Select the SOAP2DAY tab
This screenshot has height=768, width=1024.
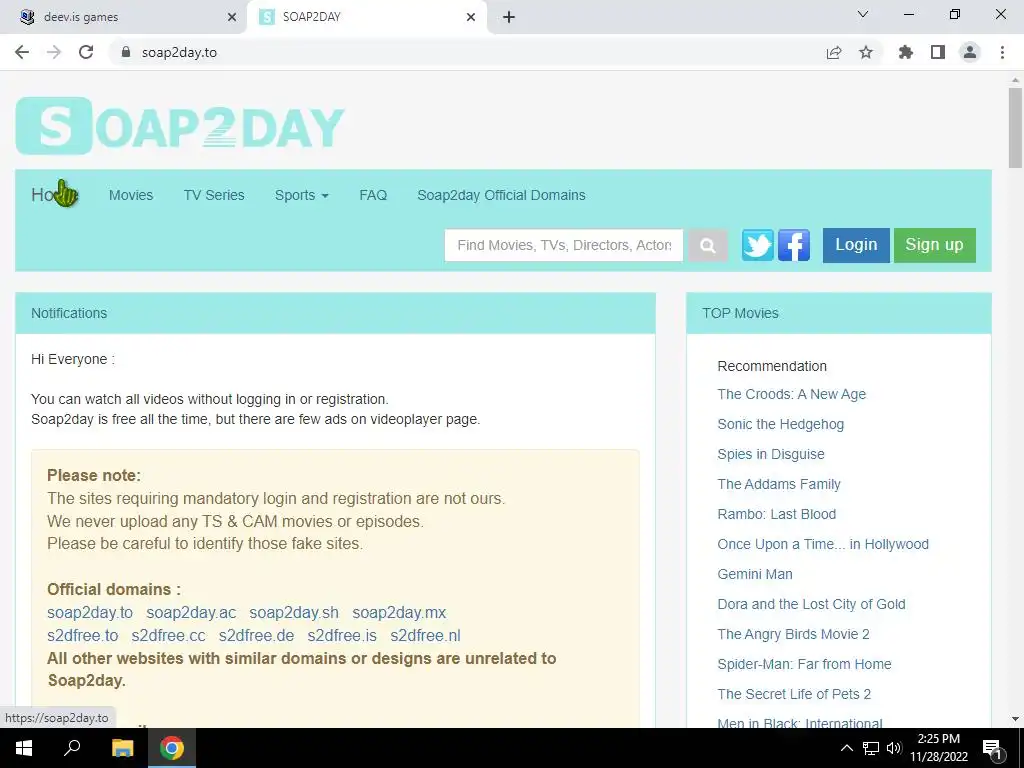click(x=366, y=17)
